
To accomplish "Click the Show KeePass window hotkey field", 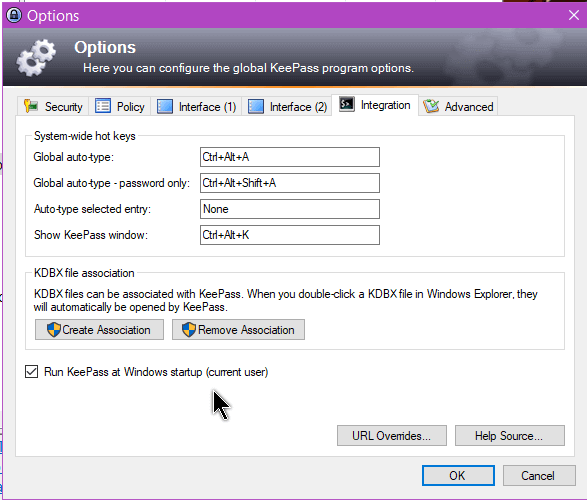I will 290,235.
